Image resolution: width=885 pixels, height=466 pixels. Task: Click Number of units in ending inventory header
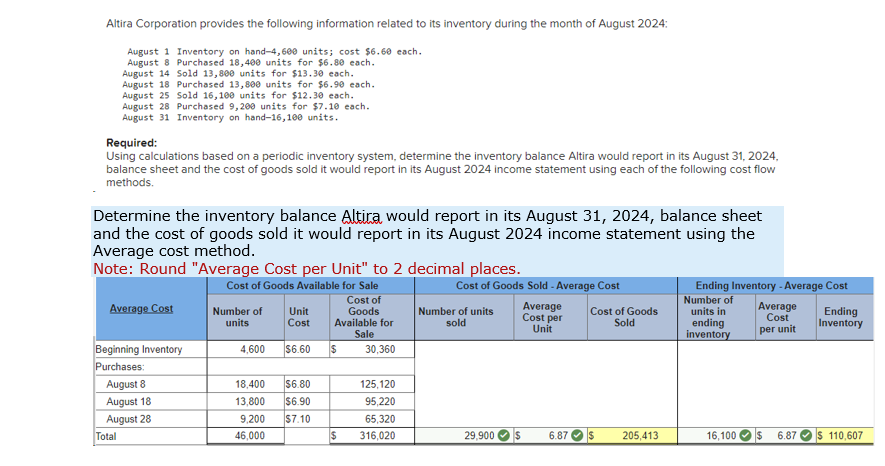coord(708,317)
